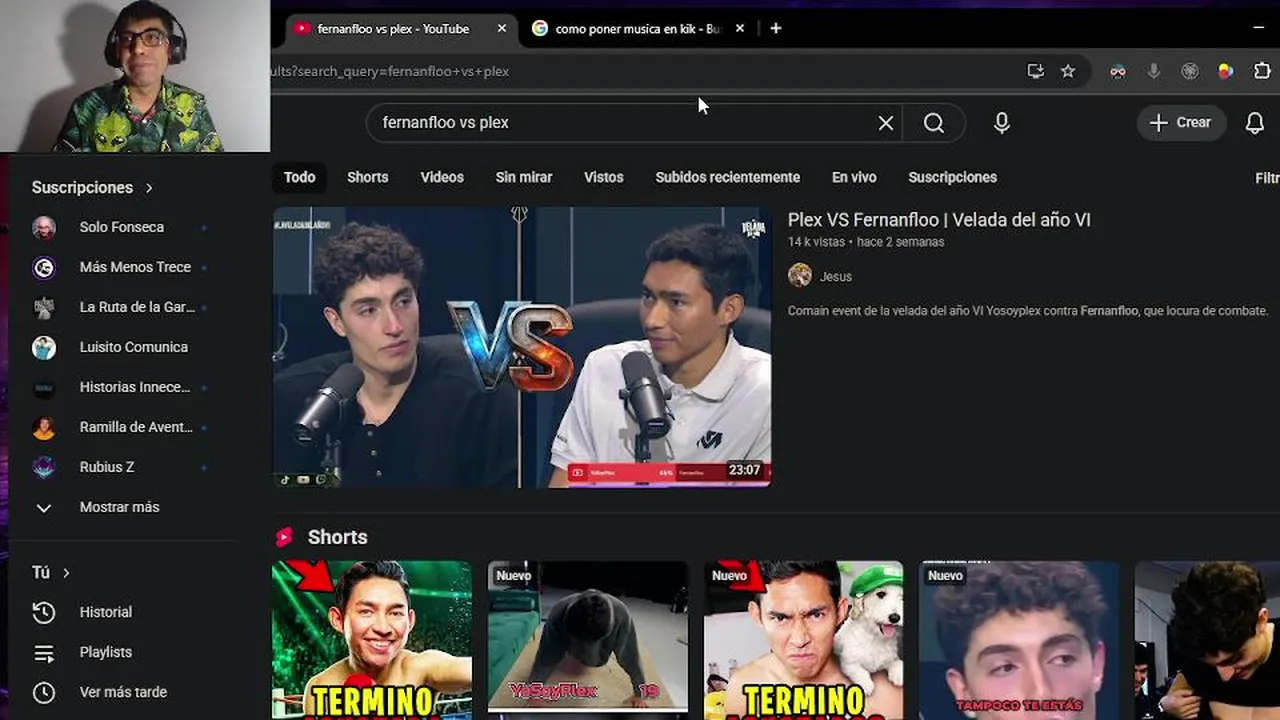Open a new browser tab
The image size is (1280, 720).
tap(776, 29)
